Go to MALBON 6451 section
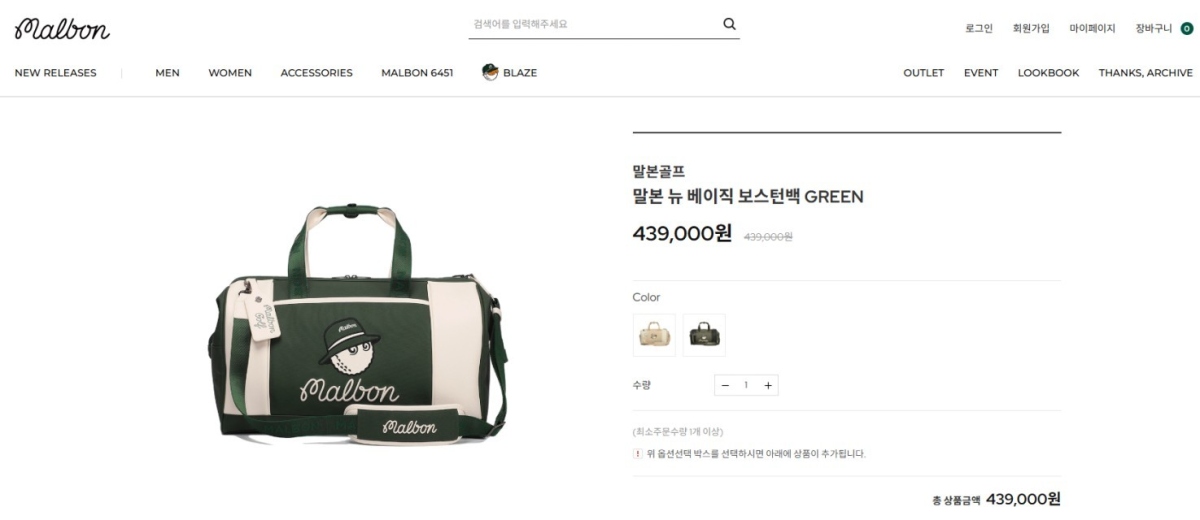Viewport: 1200px width, 520px height. (417, 73)
